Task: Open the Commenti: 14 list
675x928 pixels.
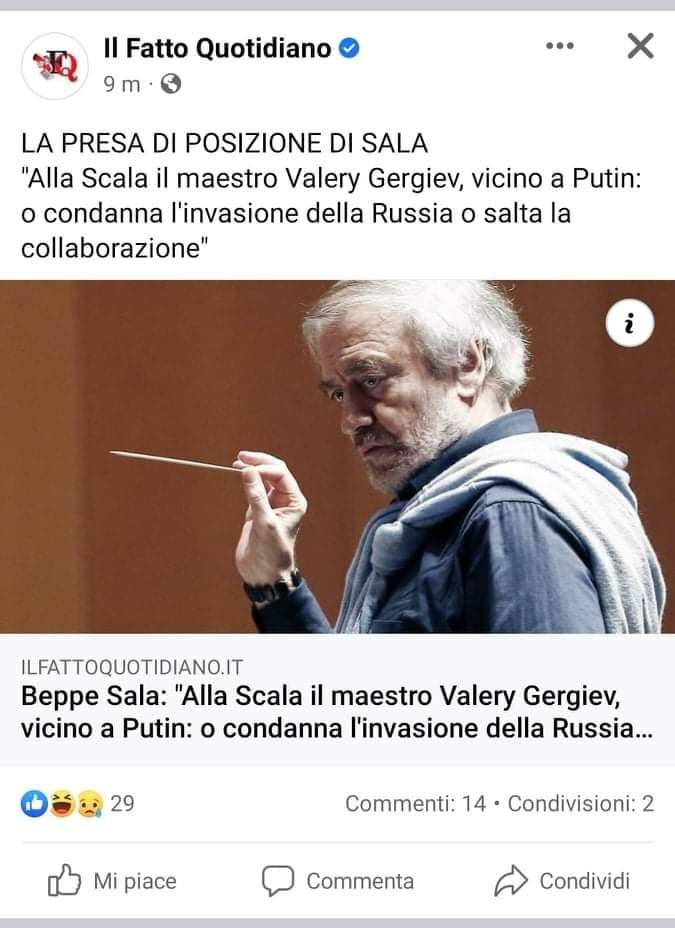Action: pos(415,804)
